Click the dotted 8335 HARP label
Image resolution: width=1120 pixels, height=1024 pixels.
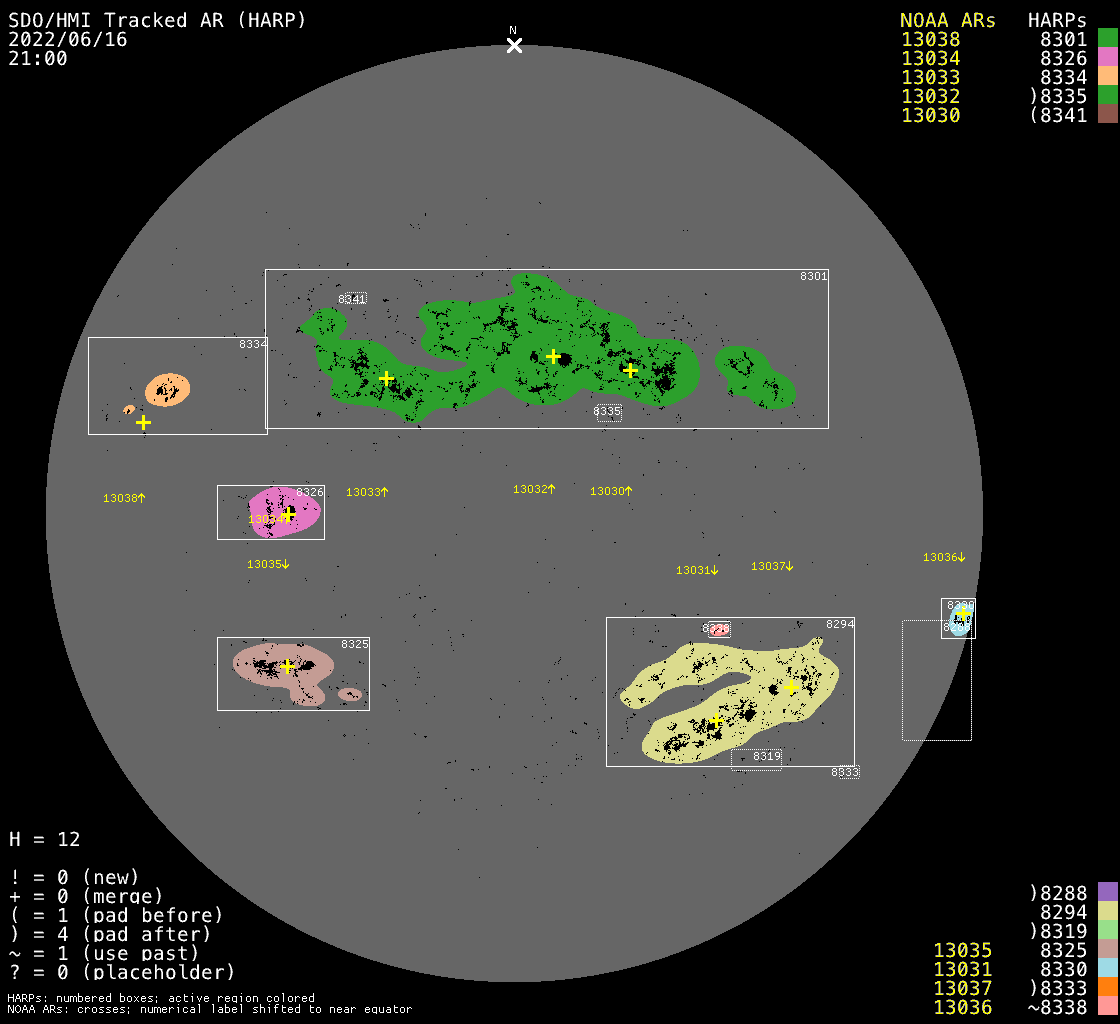point(607,411)
